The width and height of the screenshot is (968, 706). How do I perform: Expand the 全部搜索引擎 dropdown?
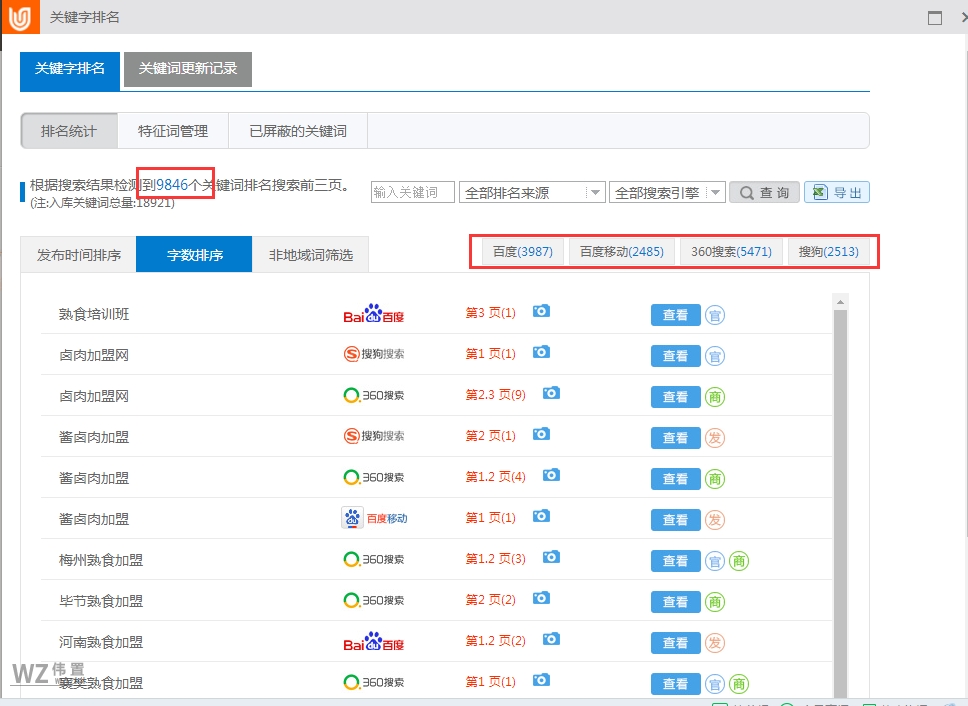click(667, 191)
